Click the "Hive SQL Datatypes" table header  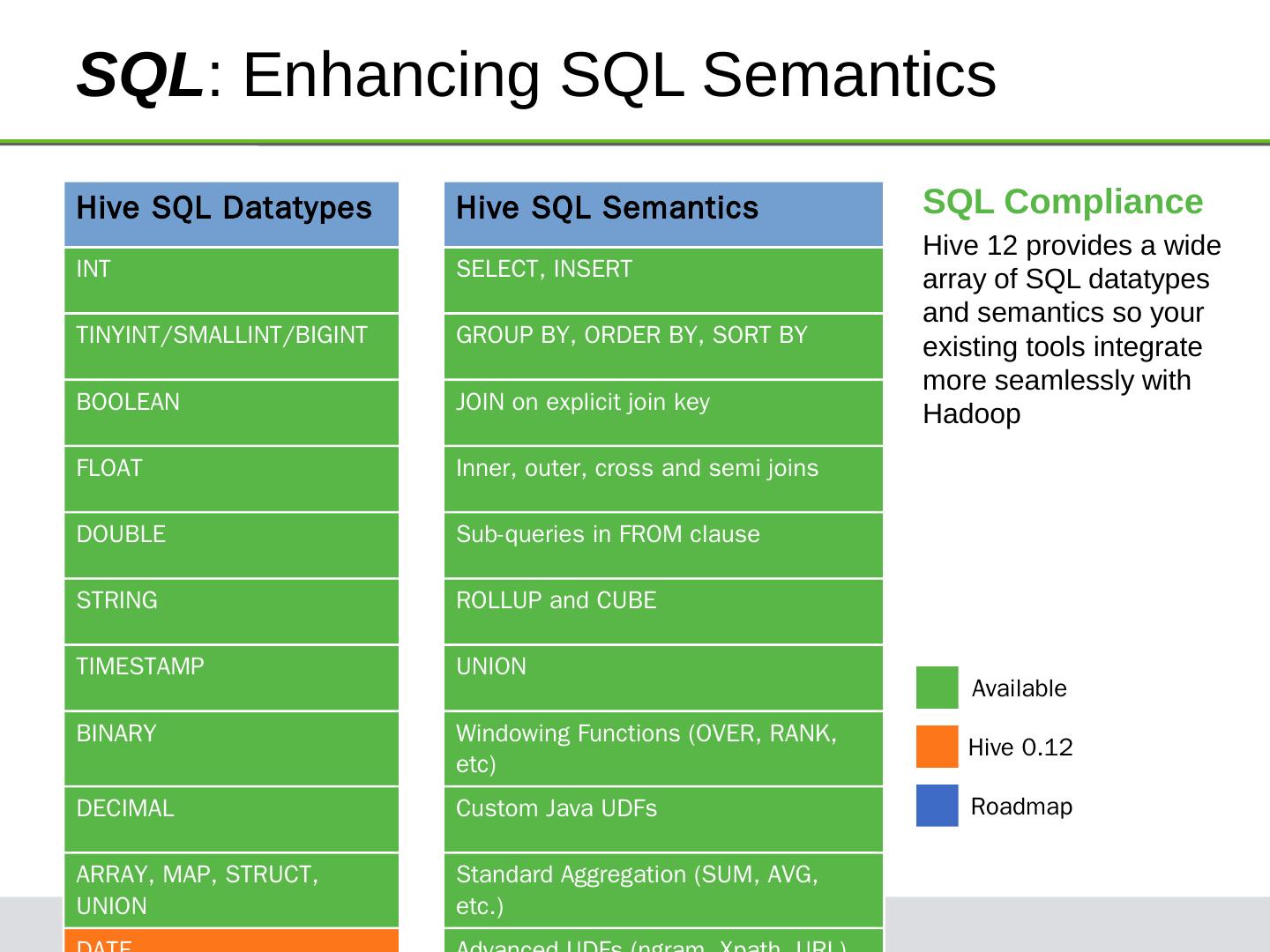[231, 214]
